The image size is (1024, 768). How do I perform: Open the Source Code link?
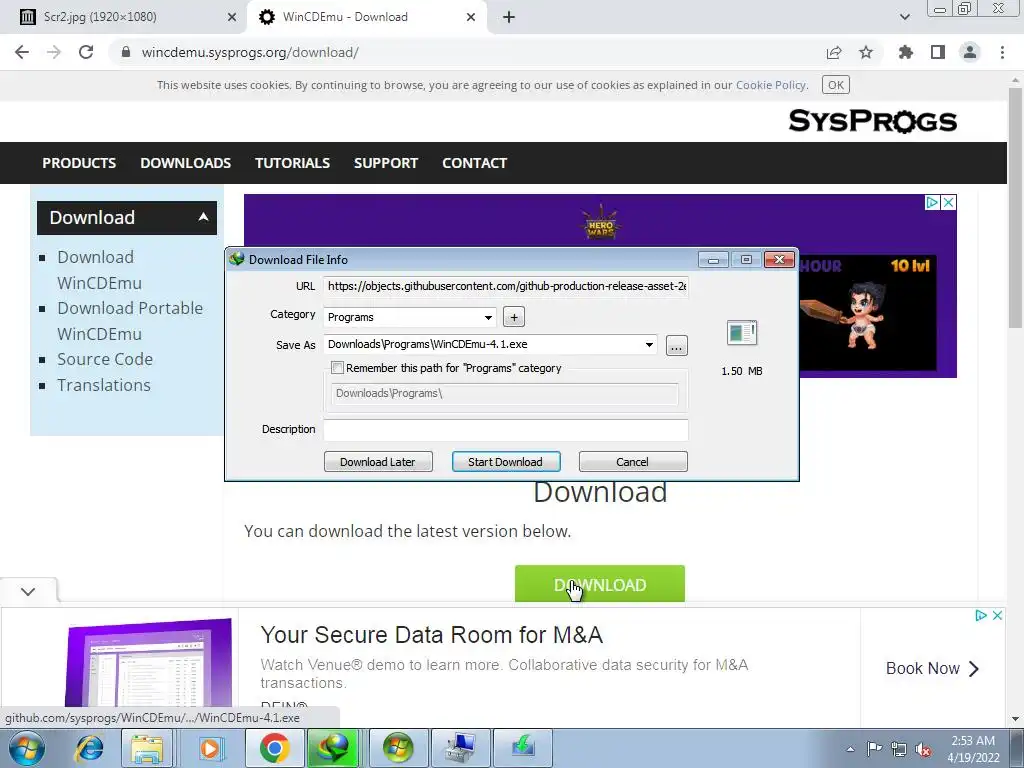pyautogui.click(x=104, y=359)
